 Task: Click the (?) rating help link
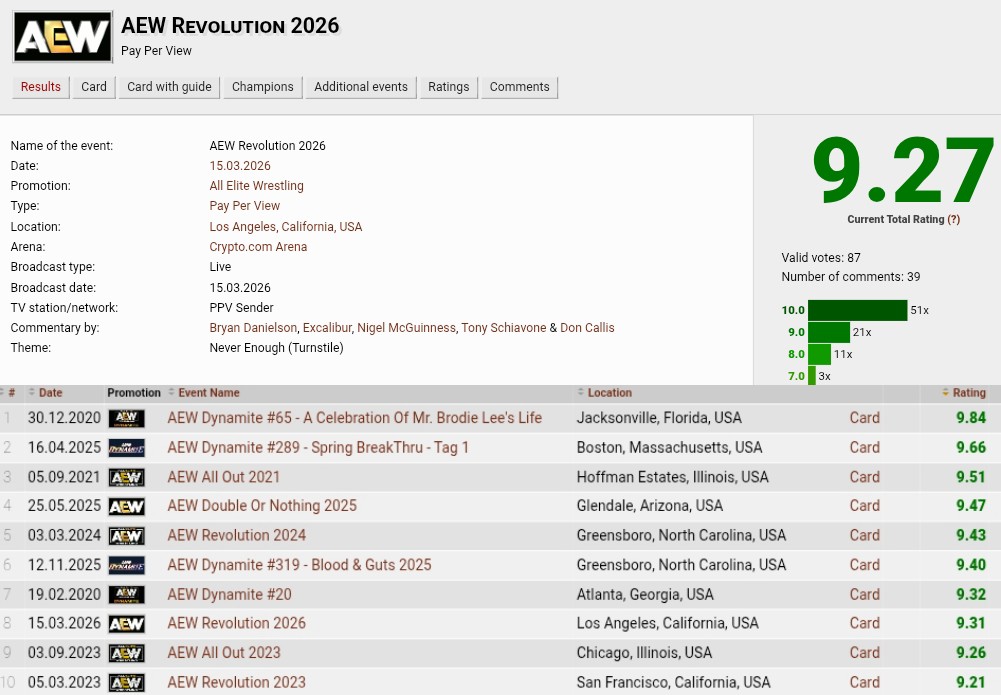[x=954, y=220]
